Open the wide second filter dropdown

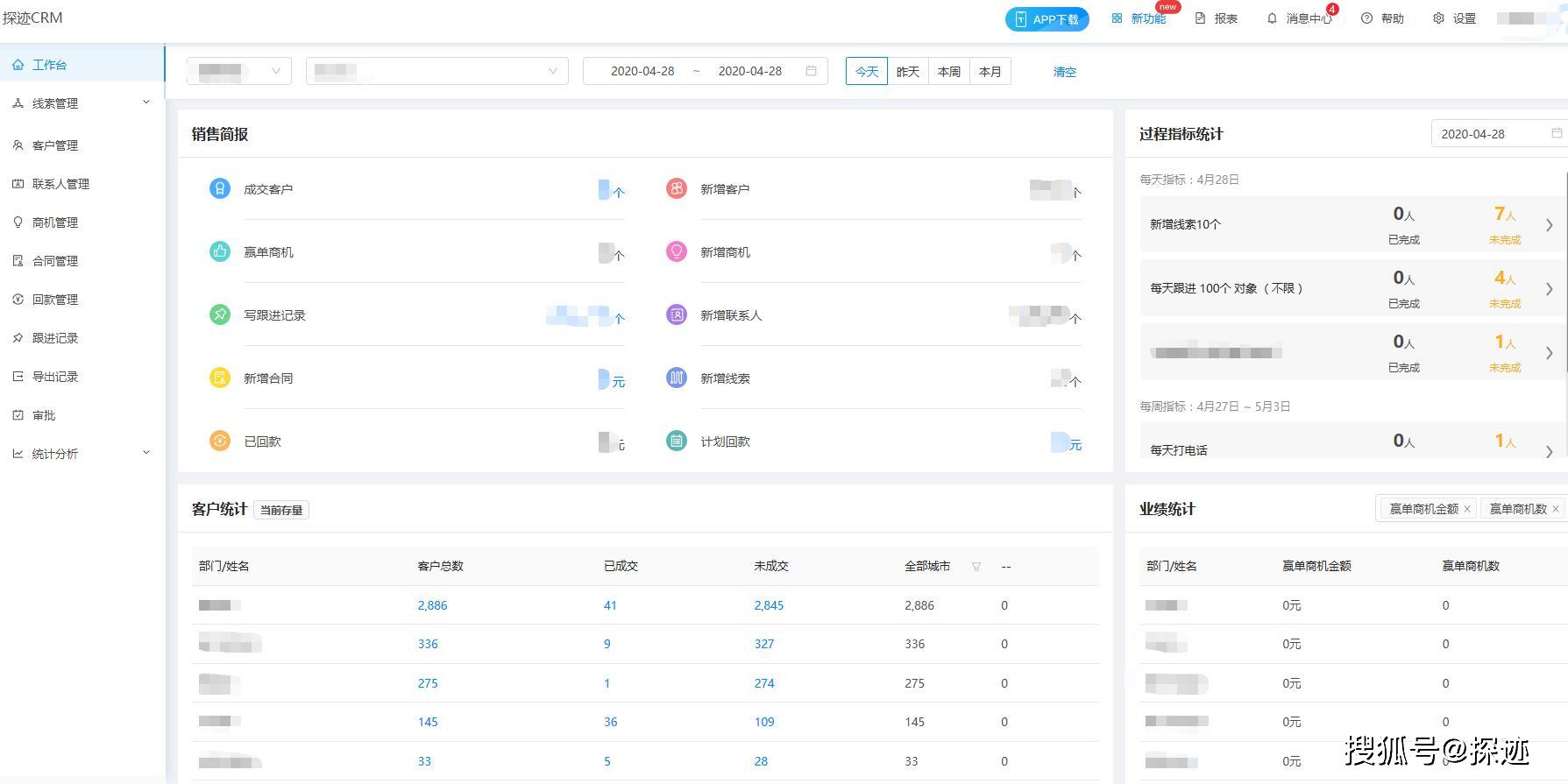(437, 71)
